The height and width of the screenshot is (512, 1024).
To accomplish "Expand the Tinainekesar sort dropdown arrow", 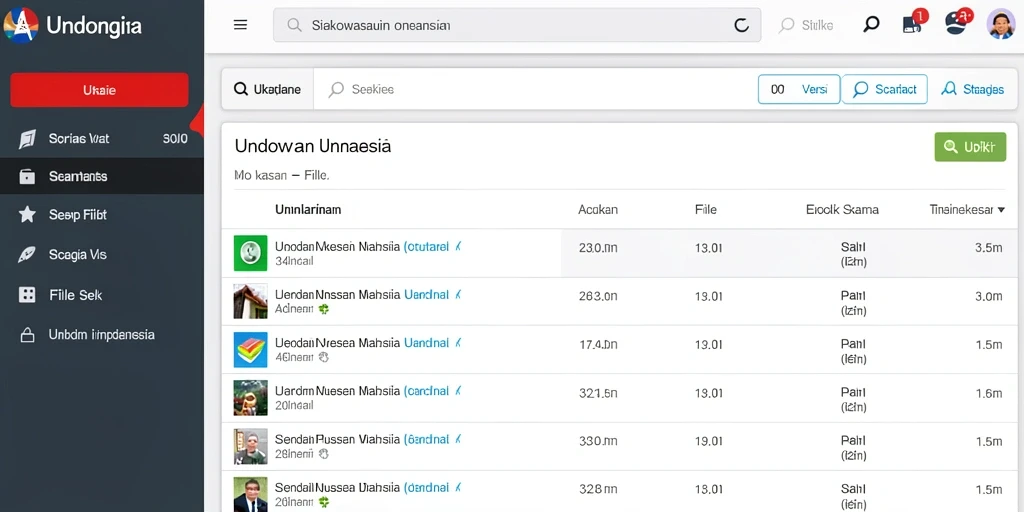I will [x=1002, y=210].
